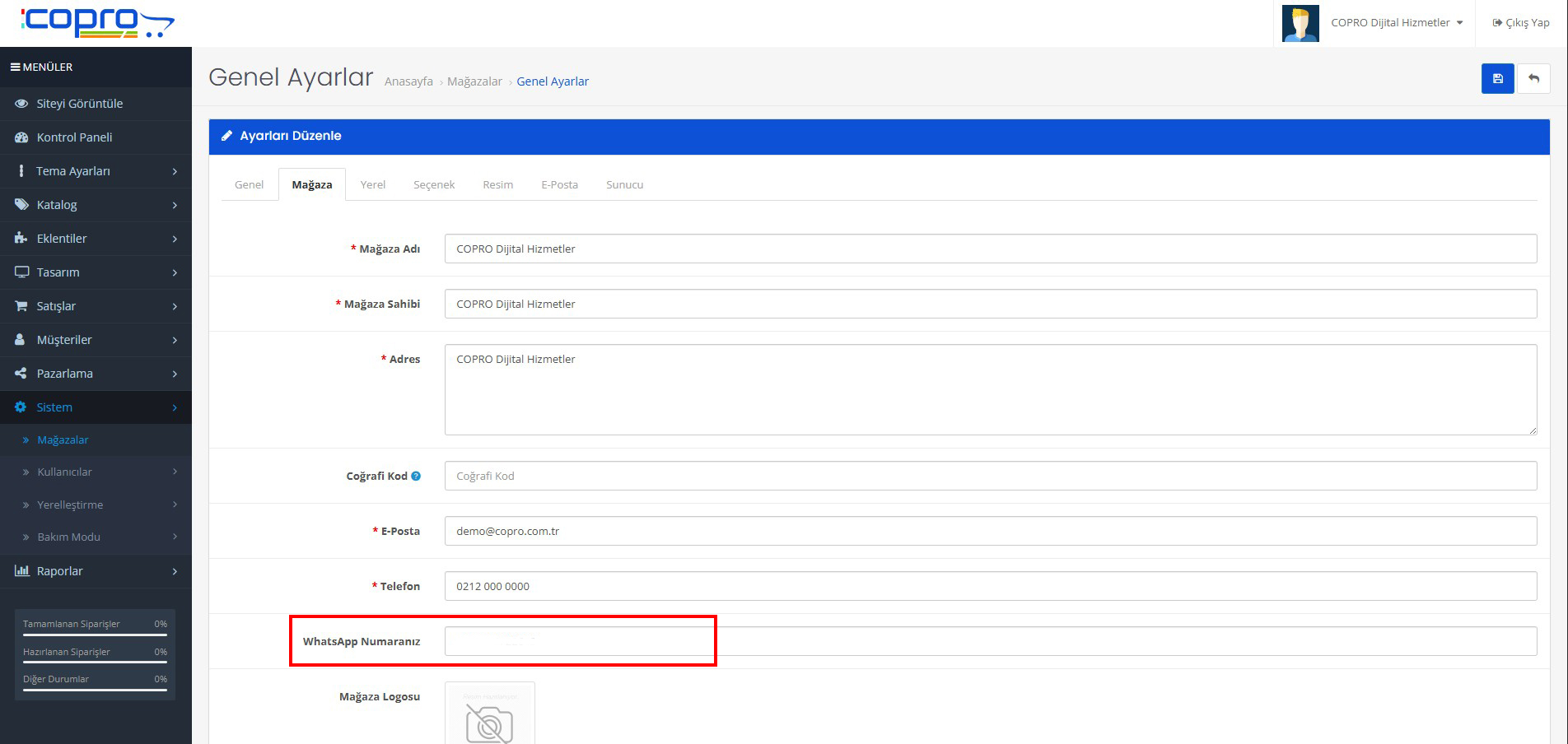Click the Siteyi Görüntüle eye icon

(21, 104)
